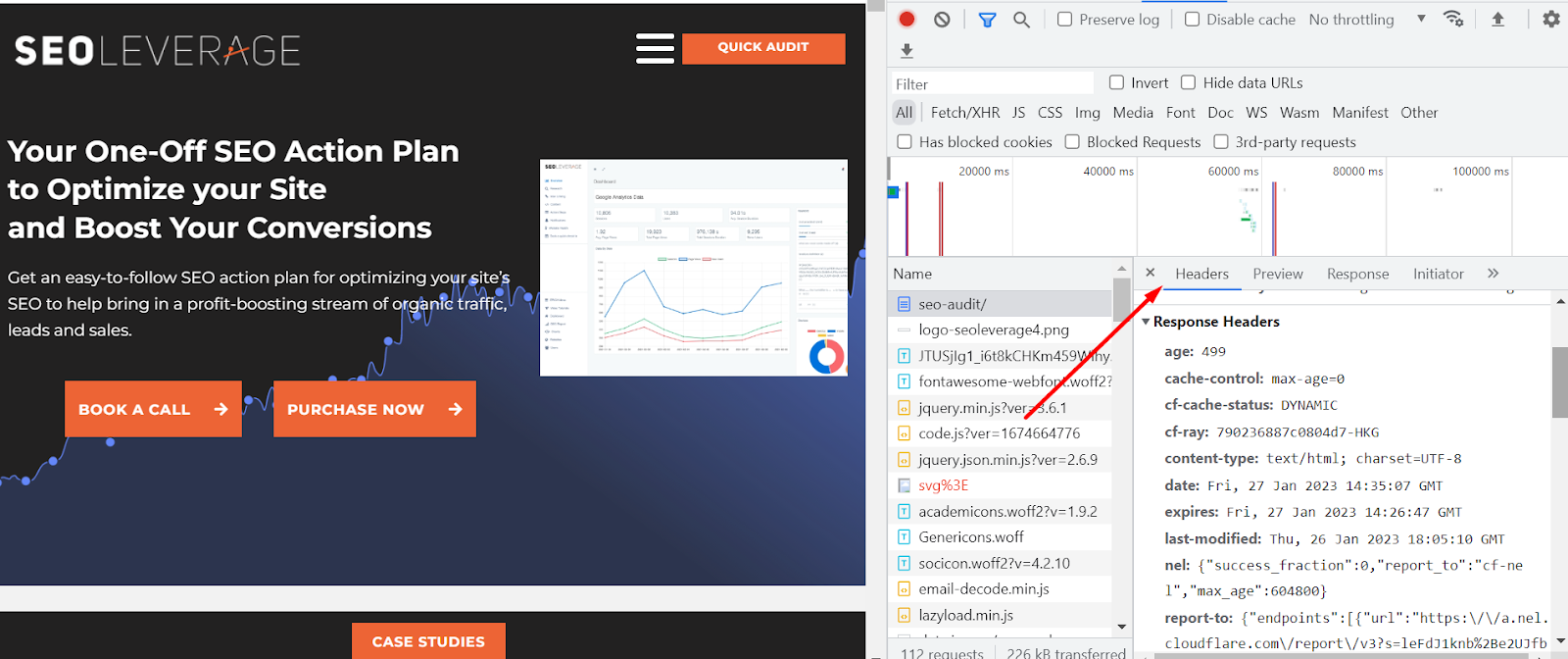Filter by Other requests
The width and height of the screenshot is (1568, 659).
pyautogui.click(x=1419, y=112)
